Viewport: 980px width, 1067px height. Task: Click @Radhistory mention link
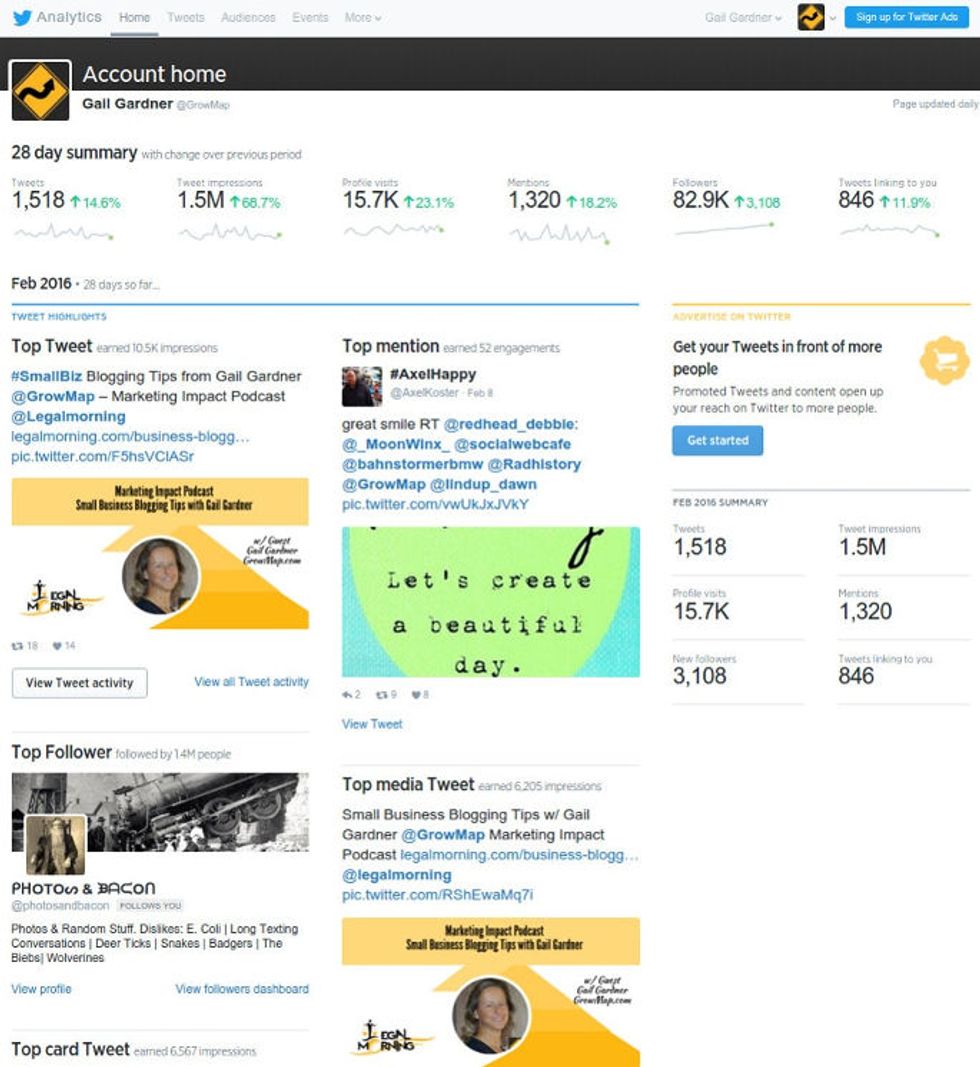(x=535, y=464)
